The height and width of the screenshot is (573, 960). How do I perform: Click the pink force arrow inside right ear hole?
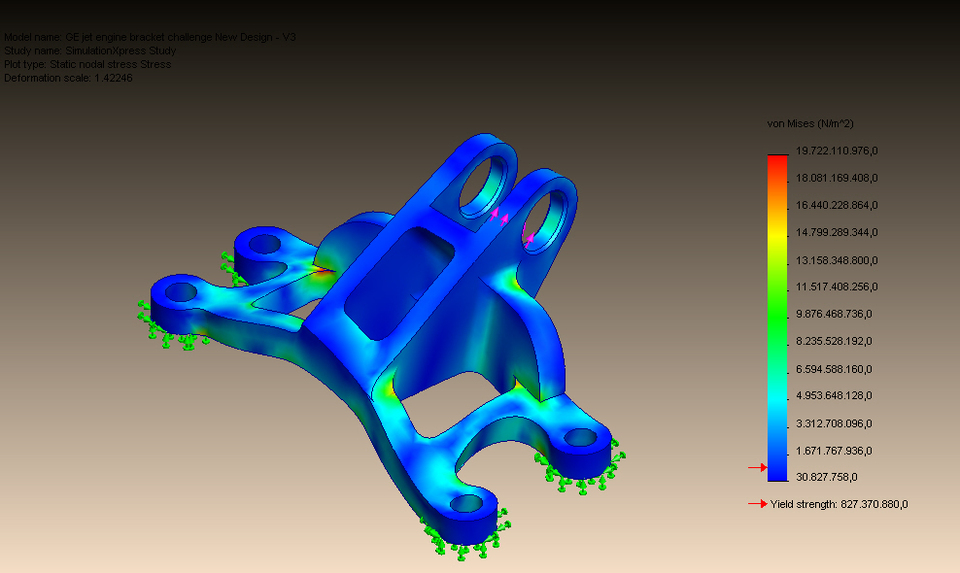(528, 238)
